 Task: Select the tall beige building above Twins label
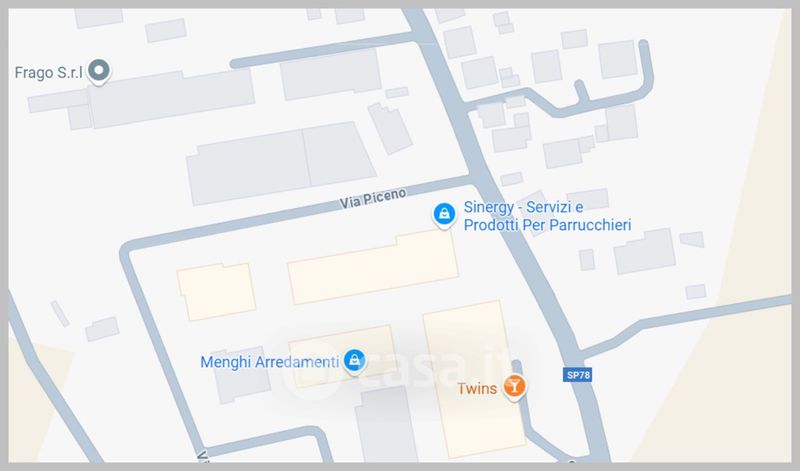(473, 379)
